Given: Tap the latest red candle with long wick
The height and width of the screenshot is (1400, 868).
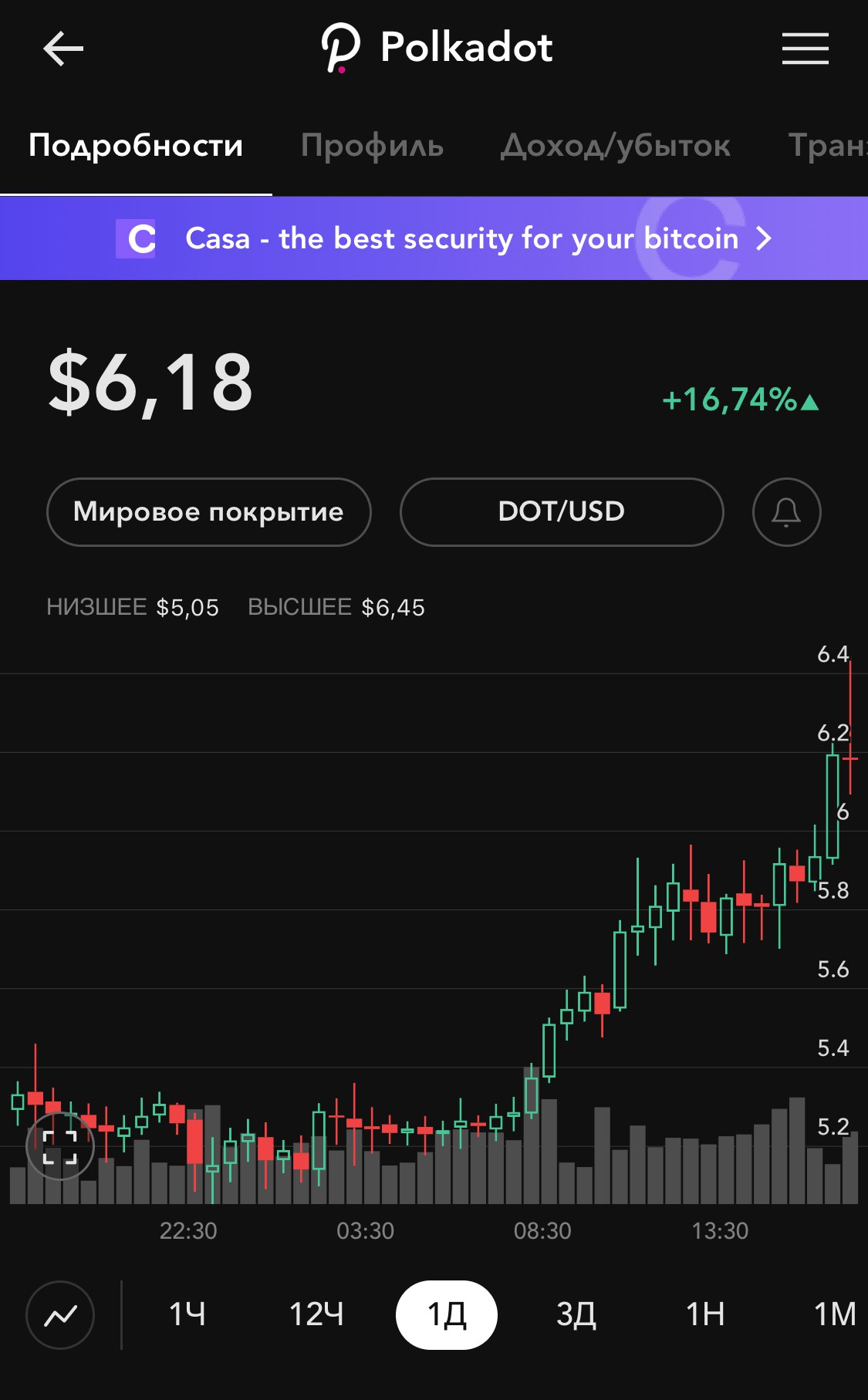Looking at the screenshot, I should click(850, 729).
